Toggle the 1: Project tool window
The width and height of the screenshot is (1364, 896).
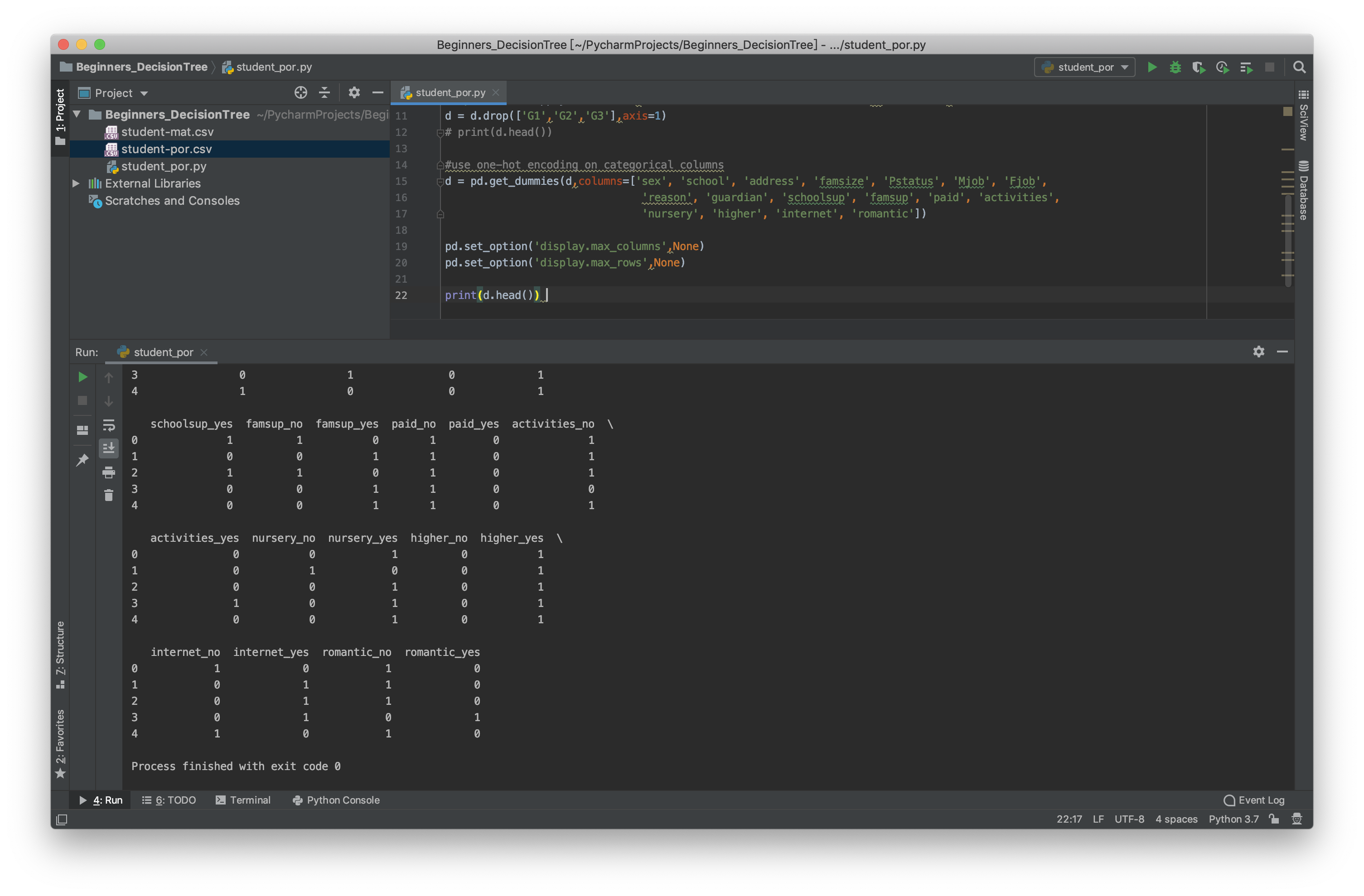pos(60,116)
